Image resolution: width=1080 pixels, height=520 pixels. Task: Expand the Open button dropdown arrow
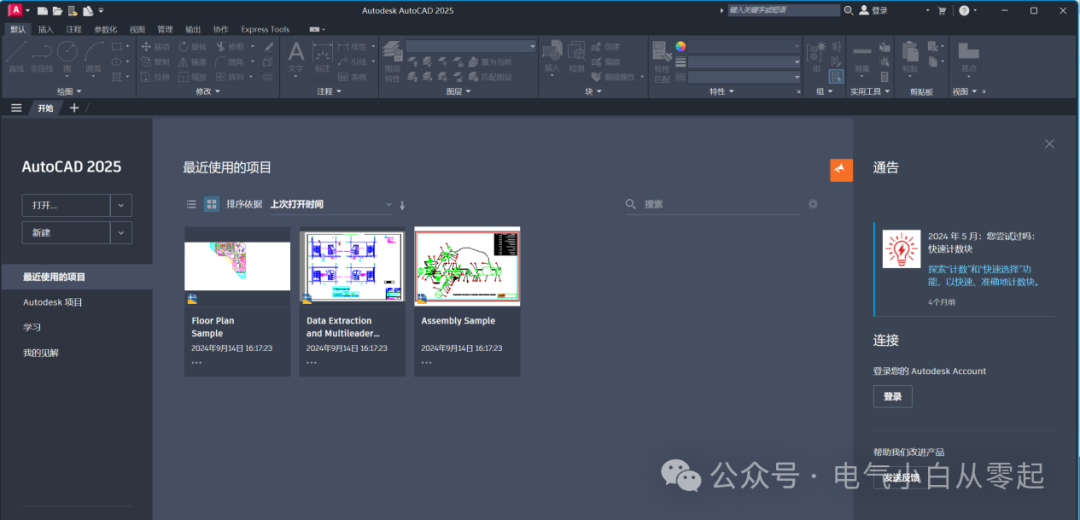(121, 205)
